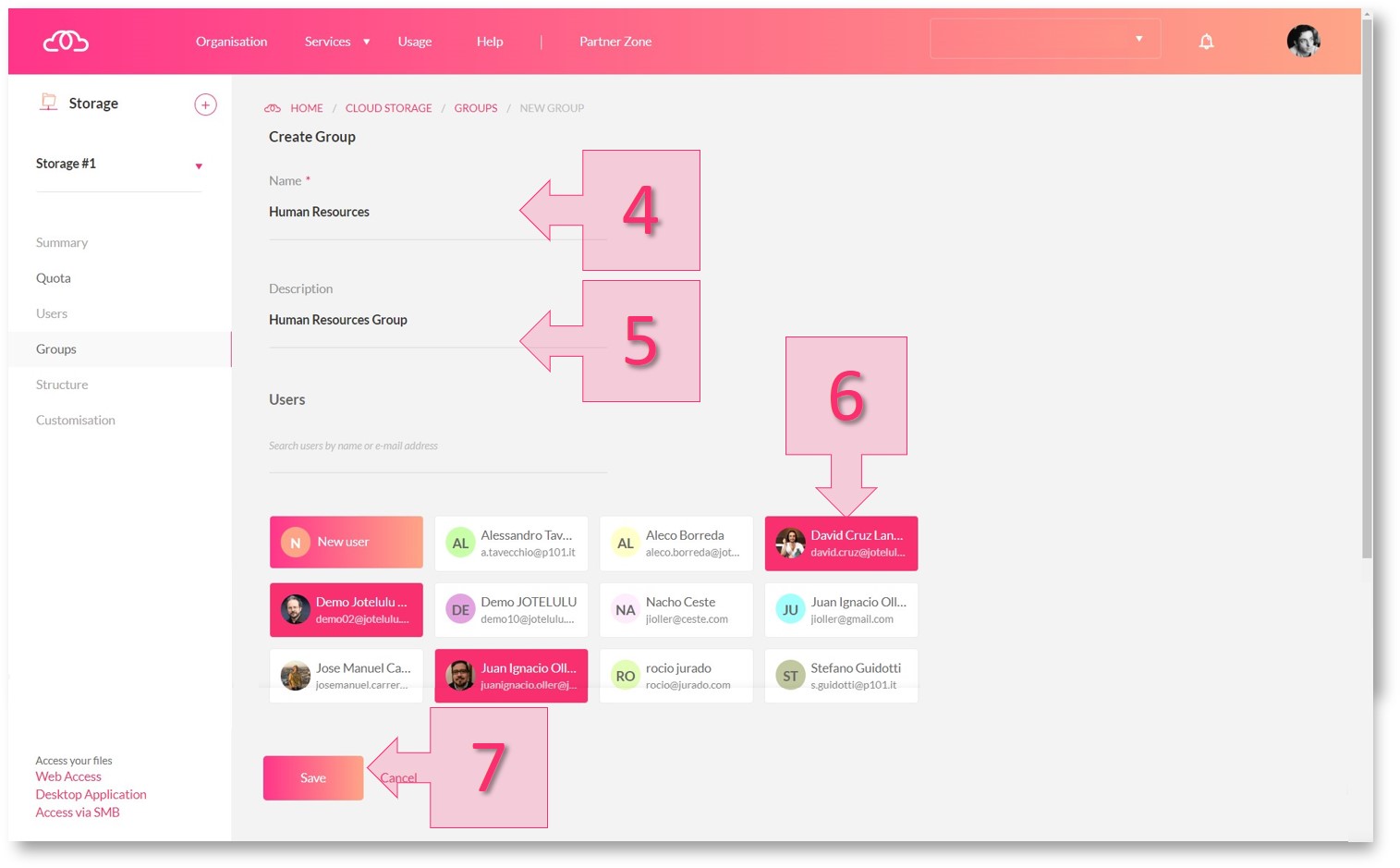This screenshot has width=1400, height=868.
Task: Open the Organisation menu
Action: point(231,42)
